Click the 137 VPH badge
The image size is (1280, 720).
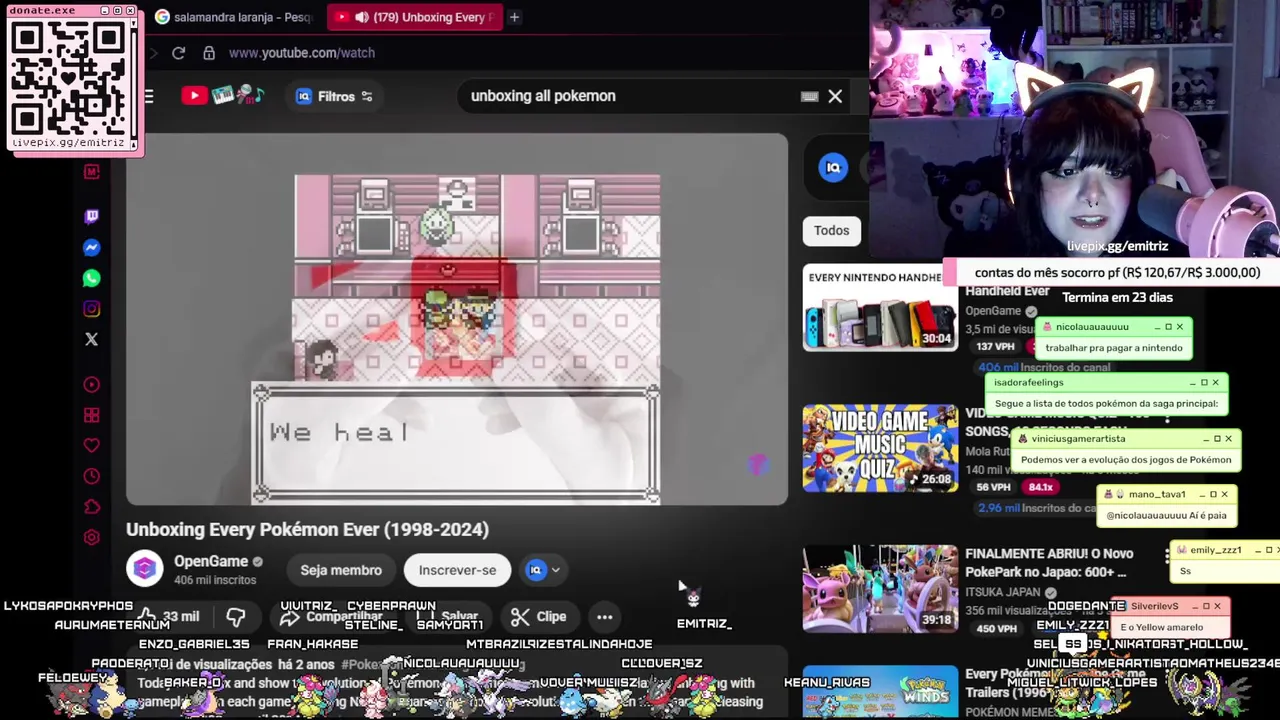point(996,346)
